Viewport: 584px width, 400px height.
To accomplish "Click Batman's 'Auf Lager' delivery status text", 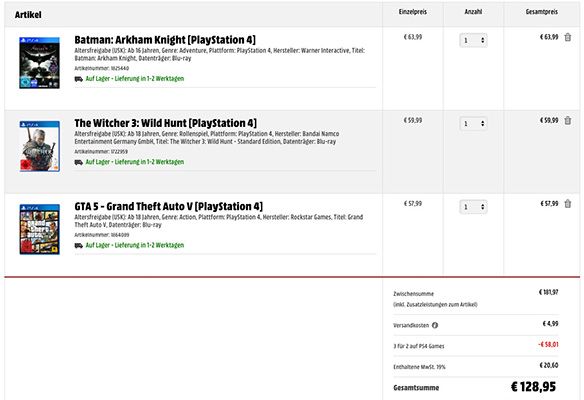I will click(135, 79).
